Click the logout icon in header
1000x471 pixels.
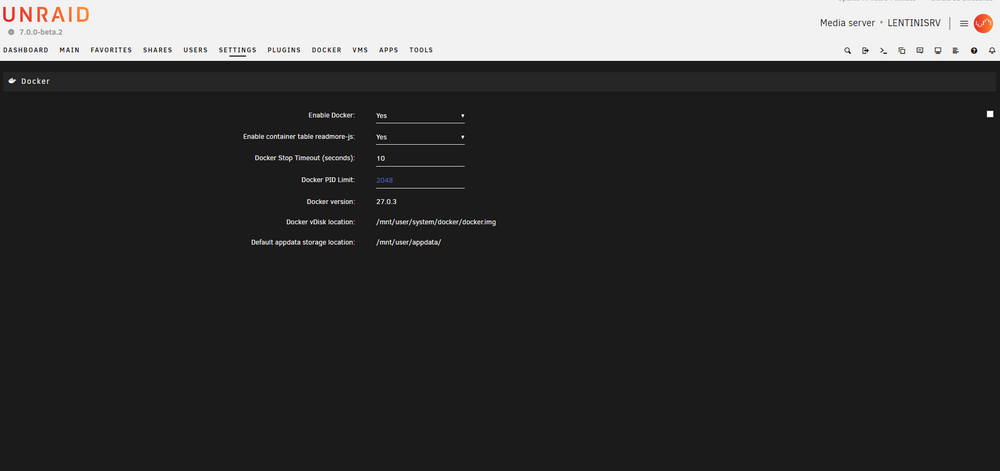865,50
